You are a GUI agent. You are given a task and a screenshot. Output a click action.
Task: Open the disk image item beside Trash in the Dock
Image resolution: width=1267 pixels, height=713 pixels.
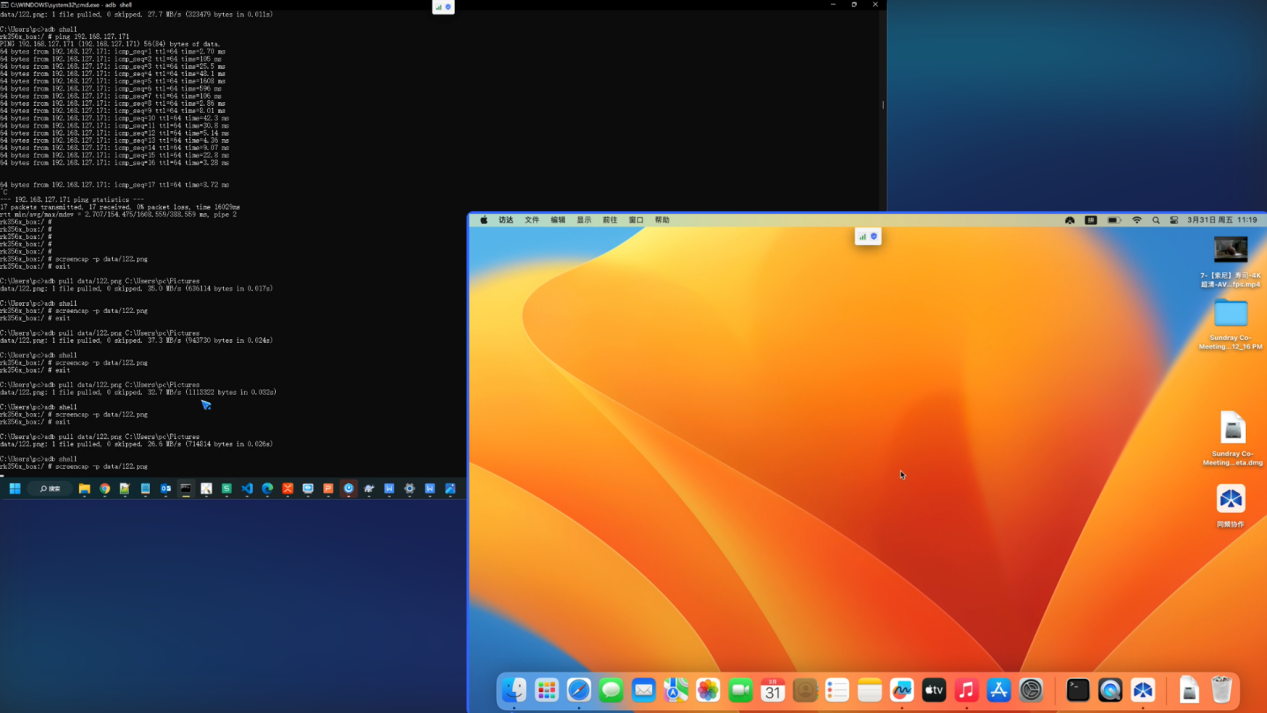[x=1189, y=690]
